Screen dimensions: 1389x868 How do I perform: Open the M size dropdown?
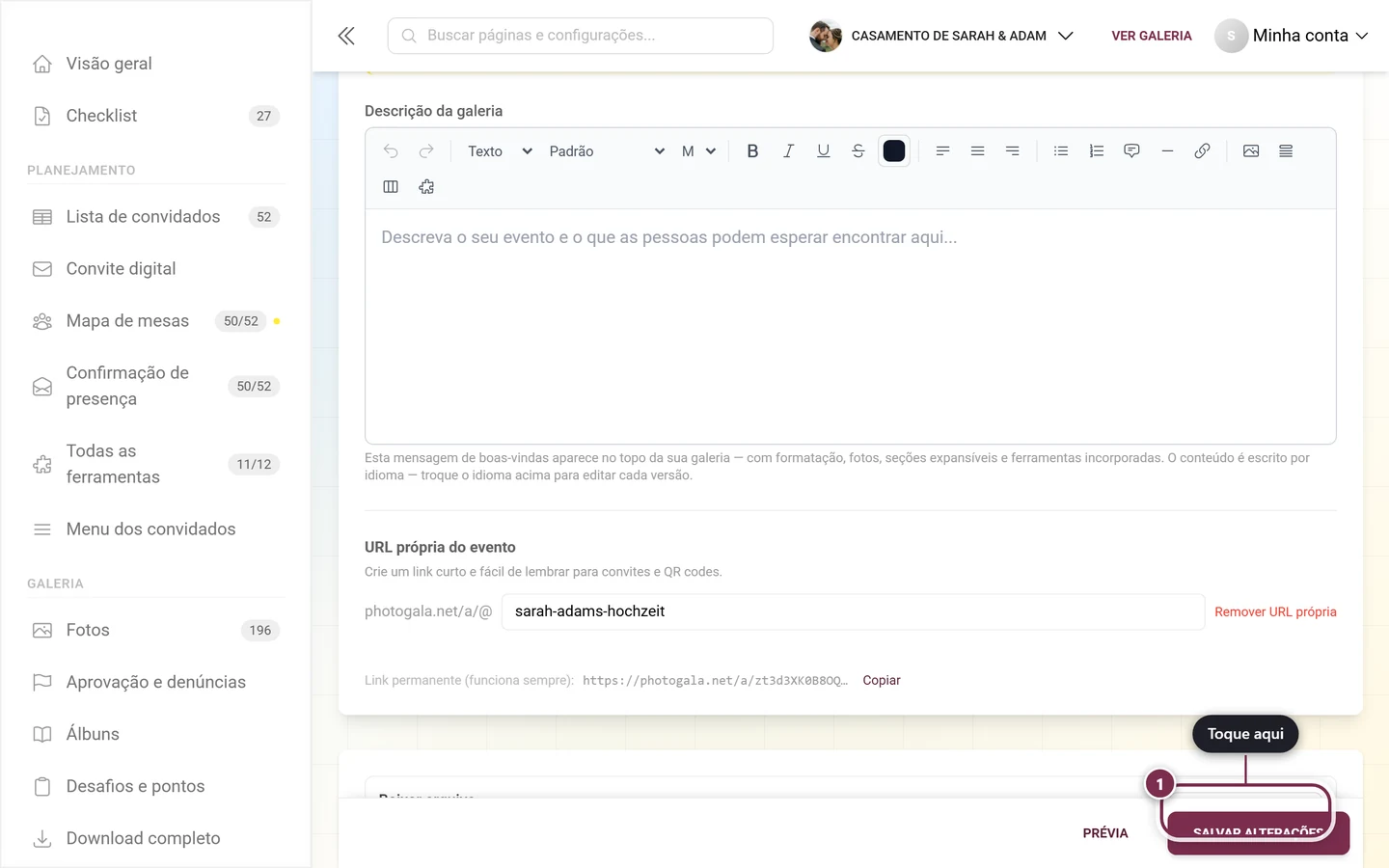(698, 151)
